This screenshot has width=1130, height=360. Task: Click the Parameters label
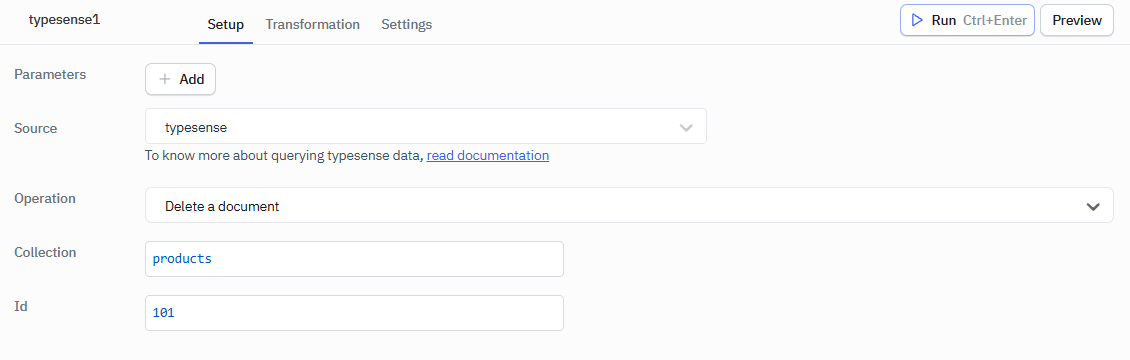pyautogui.click(x=50, y=74)
